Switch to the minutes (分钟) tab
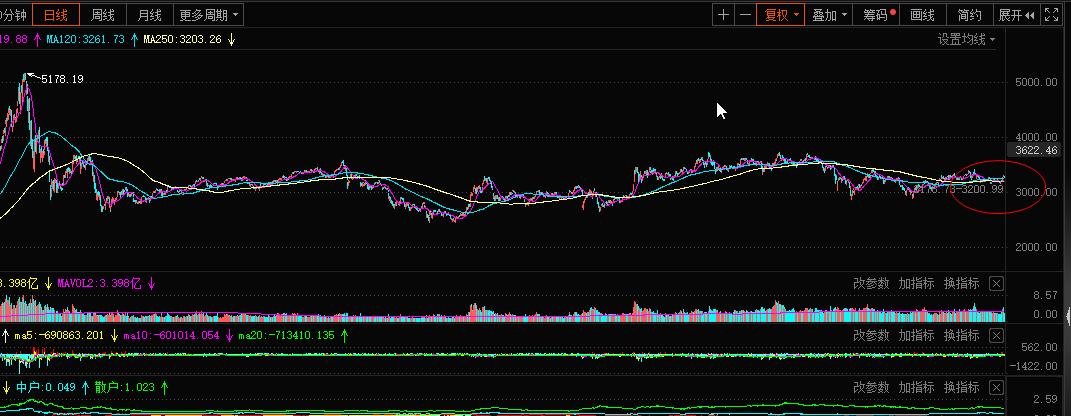The image size is (1071, 416). [x=14, y=14]
